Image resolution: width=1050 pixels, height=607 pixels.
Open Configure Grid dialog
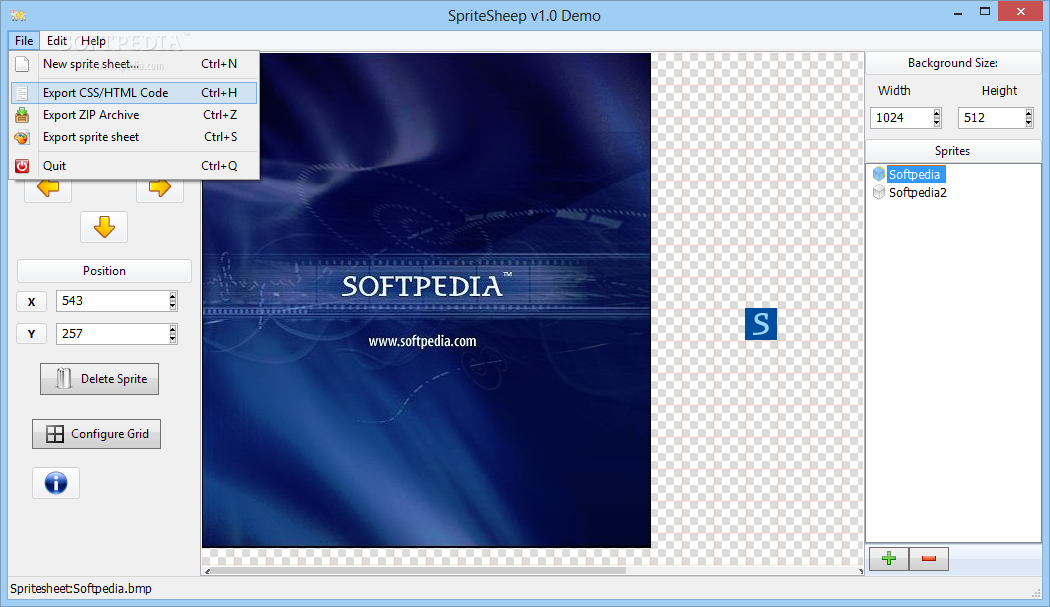click(x=96, y=434)
